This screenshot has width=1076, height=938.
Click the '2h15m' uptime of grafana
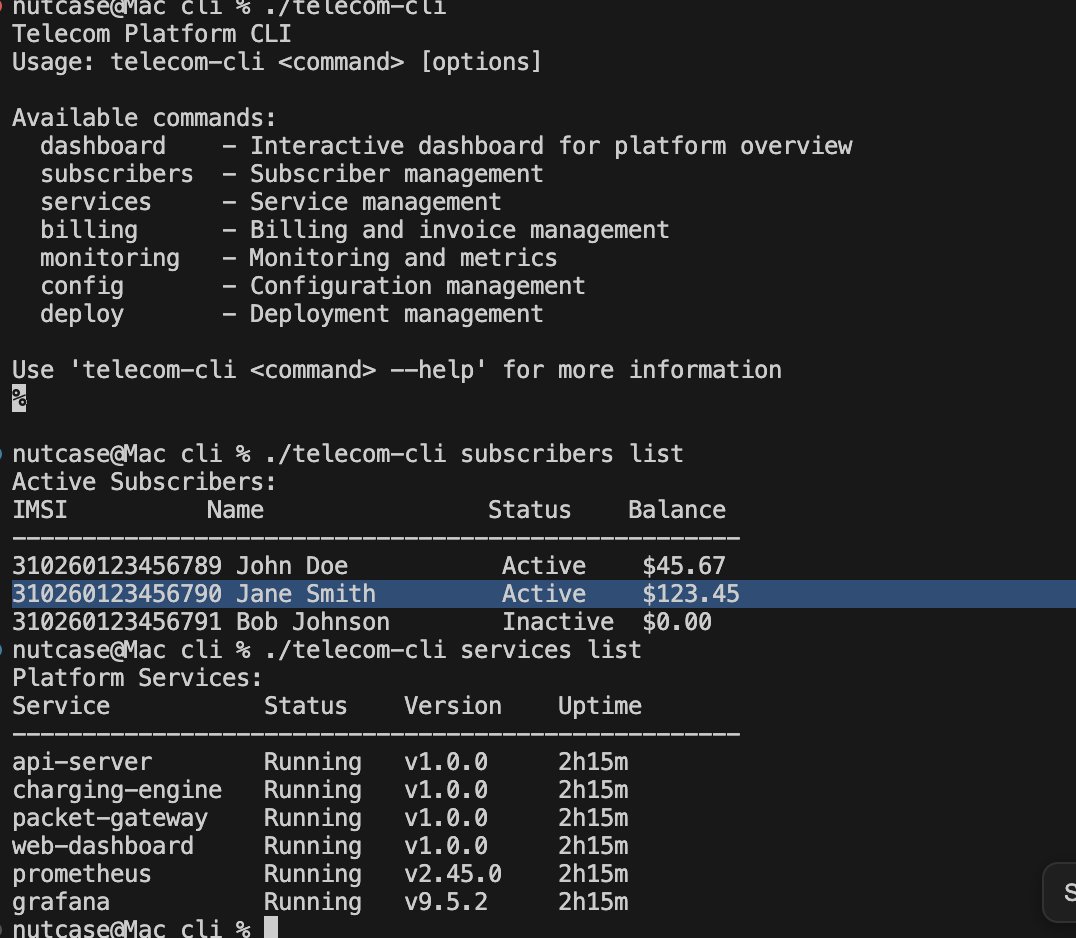pos(593,902)
